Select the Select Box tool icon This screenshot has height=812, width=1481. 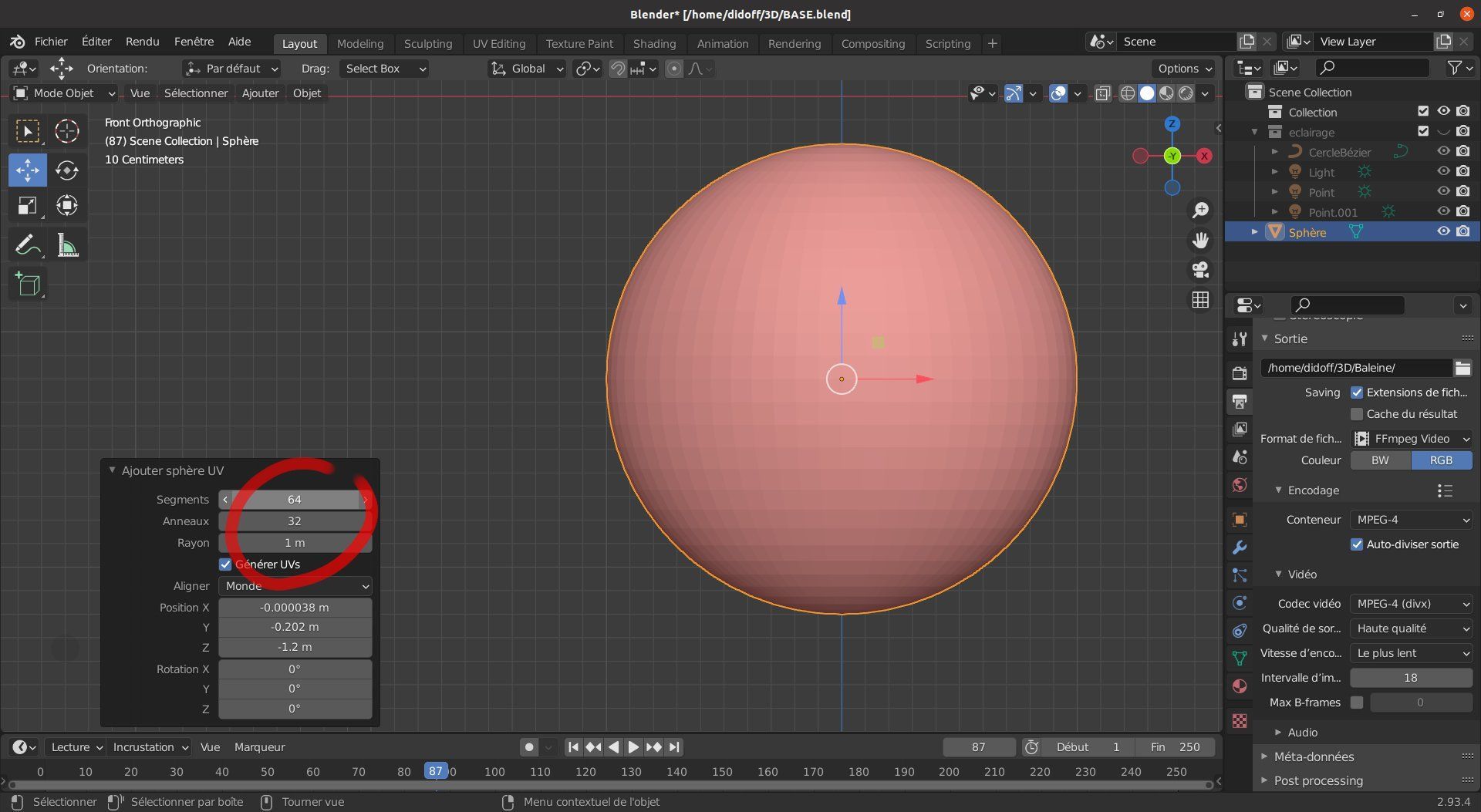(x=27, y=131)
